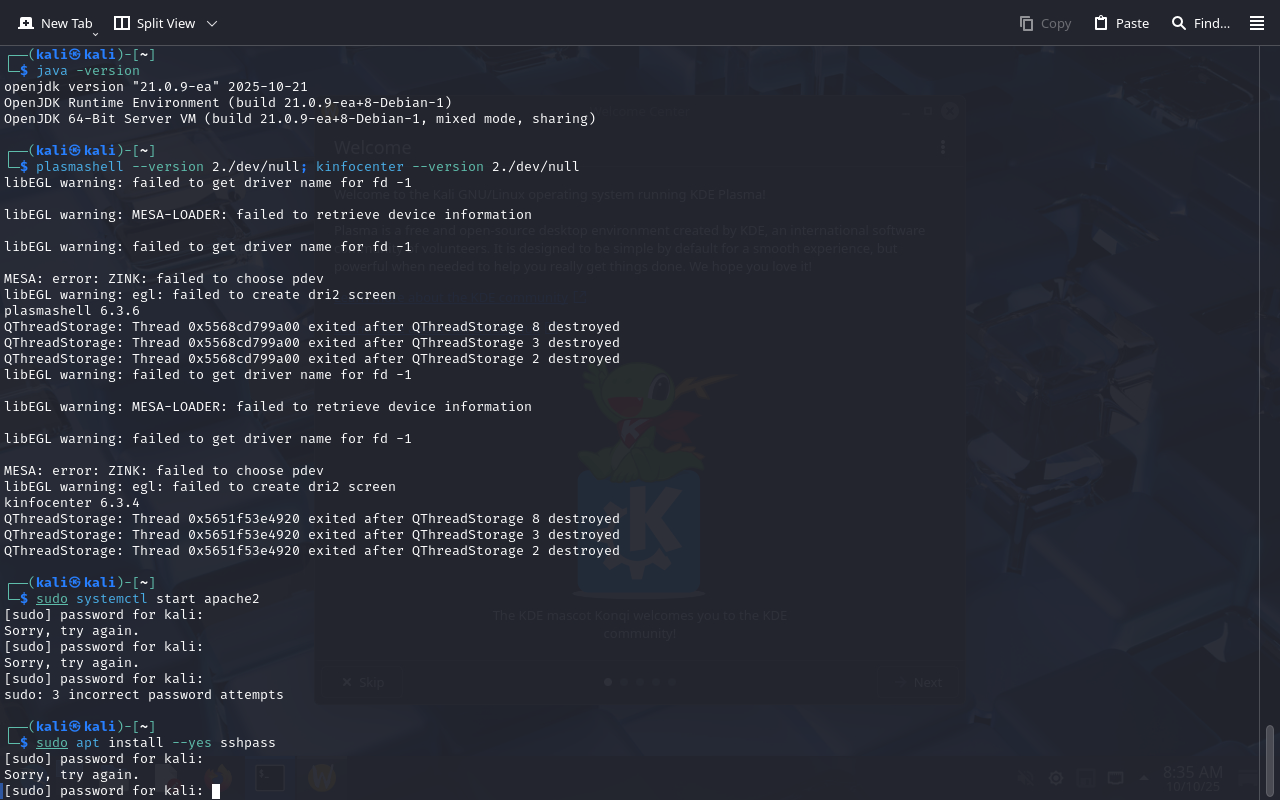Click the 'apt install --yes sshpass' command
The image size is (1280, 800).
coord(175,743)
